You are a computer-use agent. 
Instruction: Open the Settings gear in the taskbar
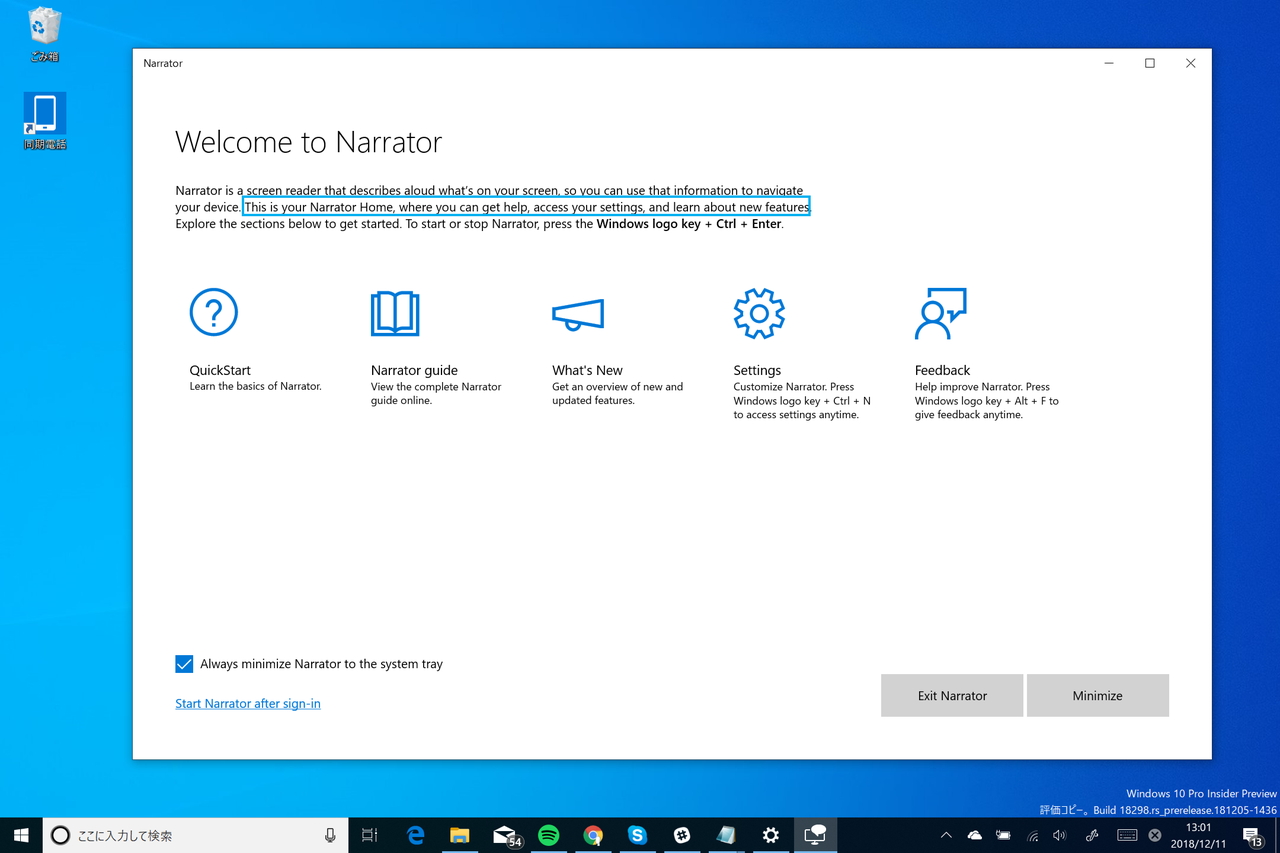(770, 836)
